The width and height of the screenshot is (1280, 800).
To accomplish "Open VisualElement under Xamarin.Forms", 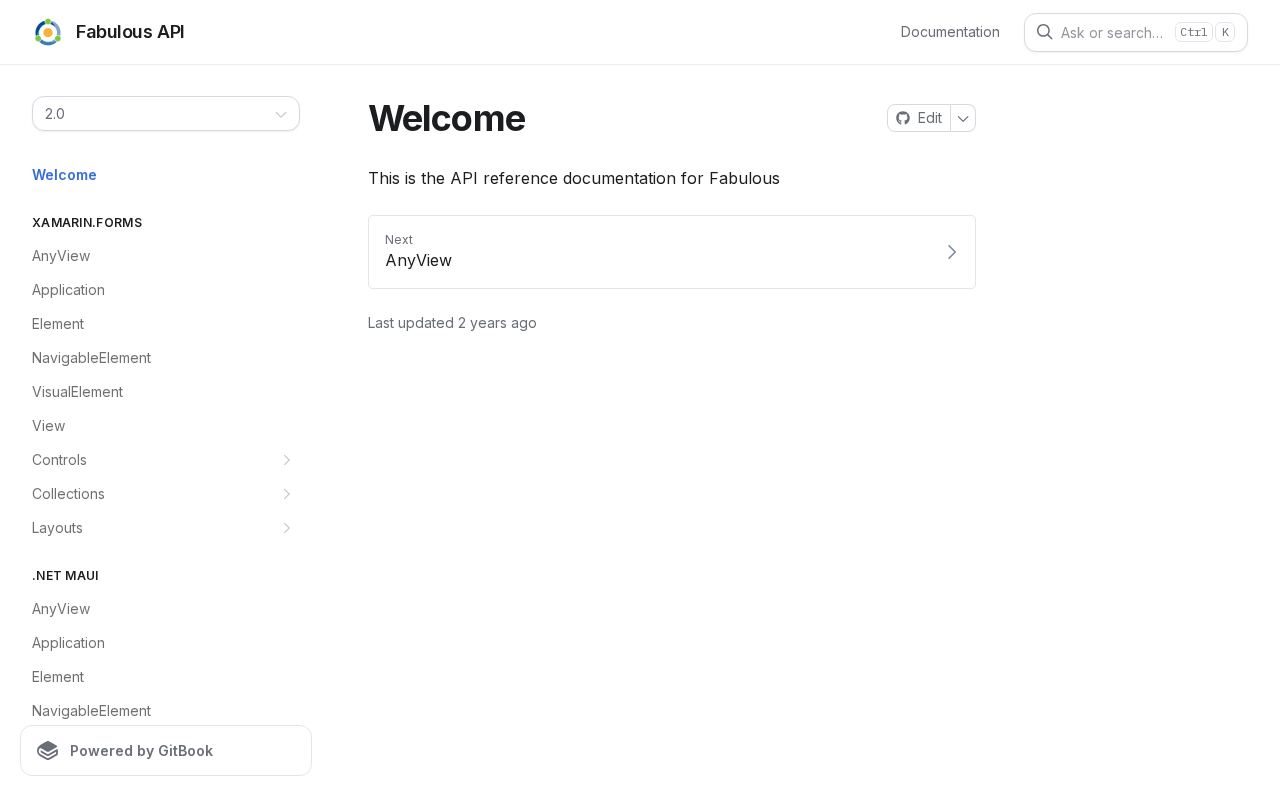I will click(77, 392).
